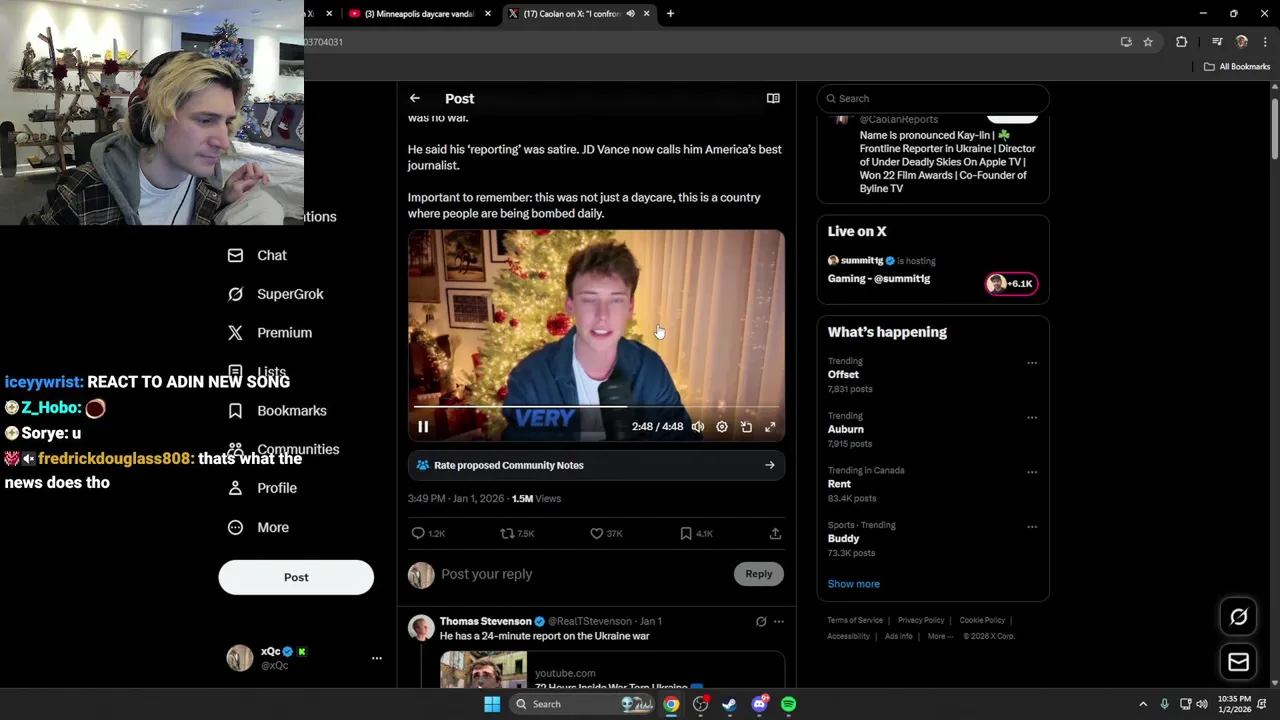This screenshot has height=720, width=1280.
Task: Mute the Caolan on X tab audio
Action: [x=630, y=14]
